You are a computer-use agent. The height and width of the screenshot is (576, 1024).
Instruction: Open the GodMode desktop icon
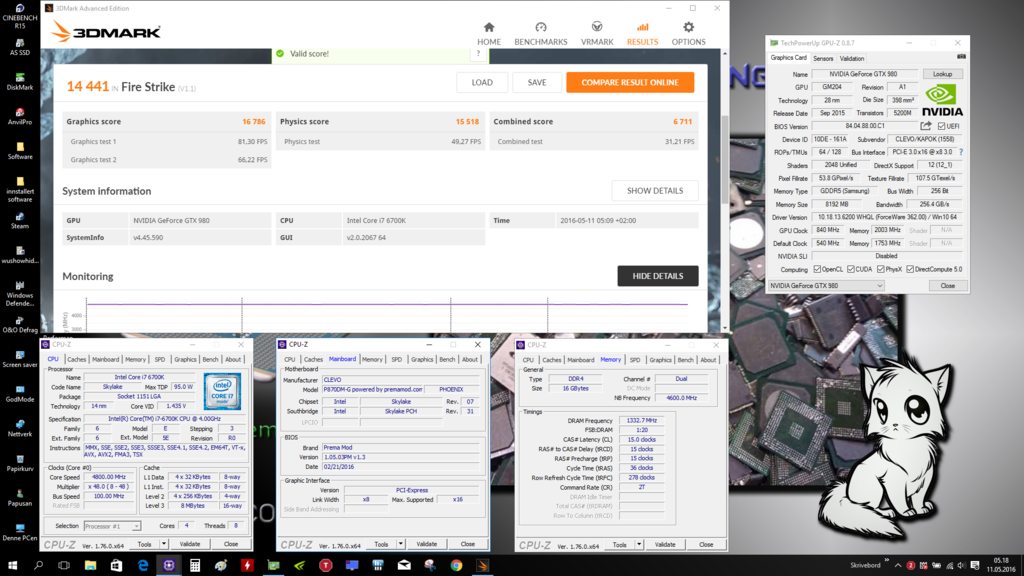[20, 393]
